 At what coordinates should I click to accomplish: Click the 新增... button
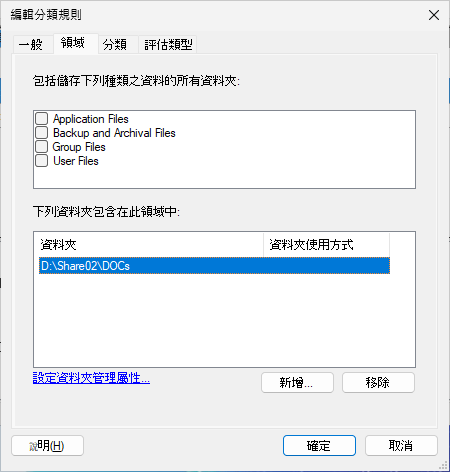tap(297, 382)
